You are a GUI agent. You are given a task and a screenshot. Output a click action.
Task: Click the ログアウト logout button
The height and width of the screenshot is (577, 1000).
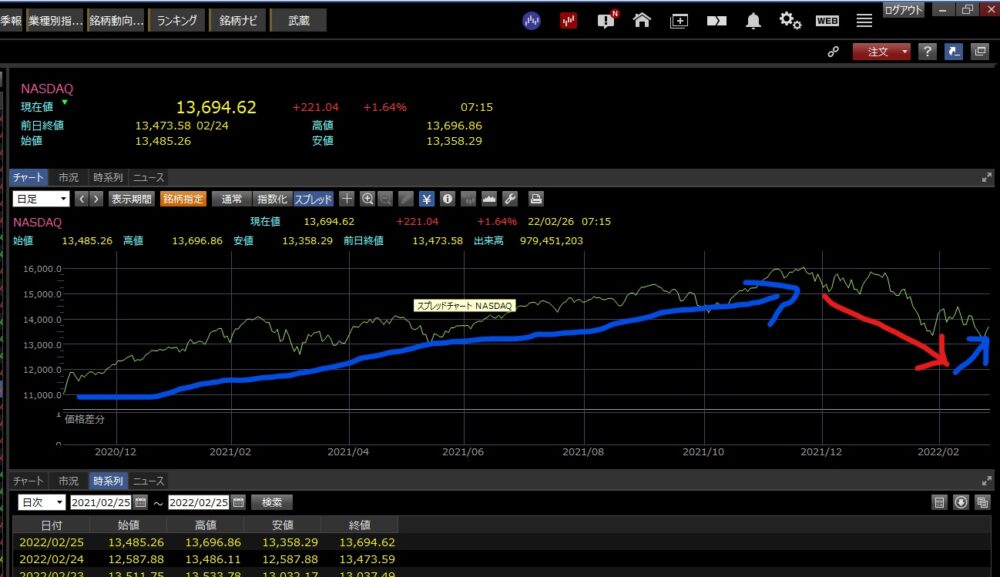[903, 10]
